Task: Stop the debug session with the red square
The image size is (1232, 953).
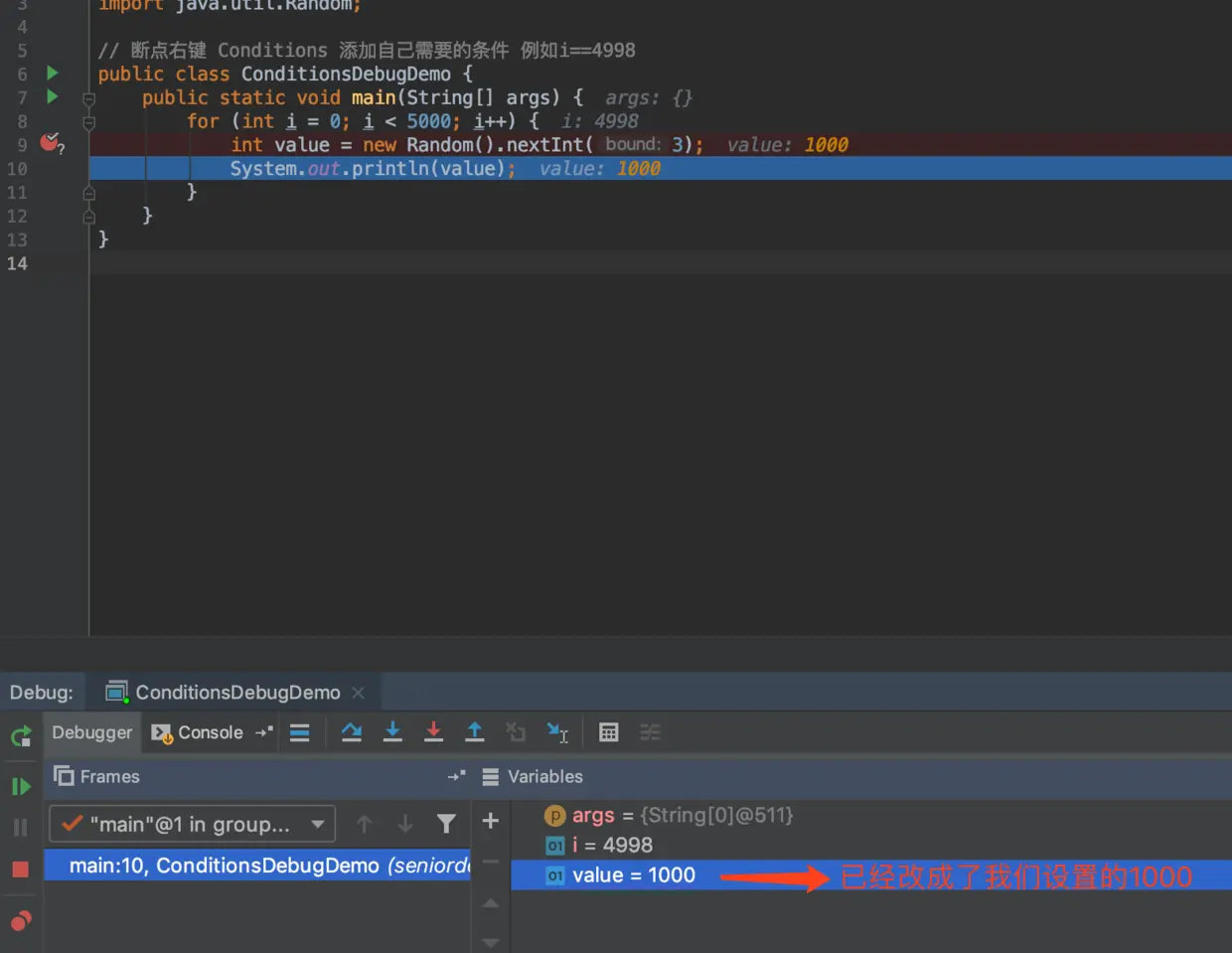Action: [20, 870]
